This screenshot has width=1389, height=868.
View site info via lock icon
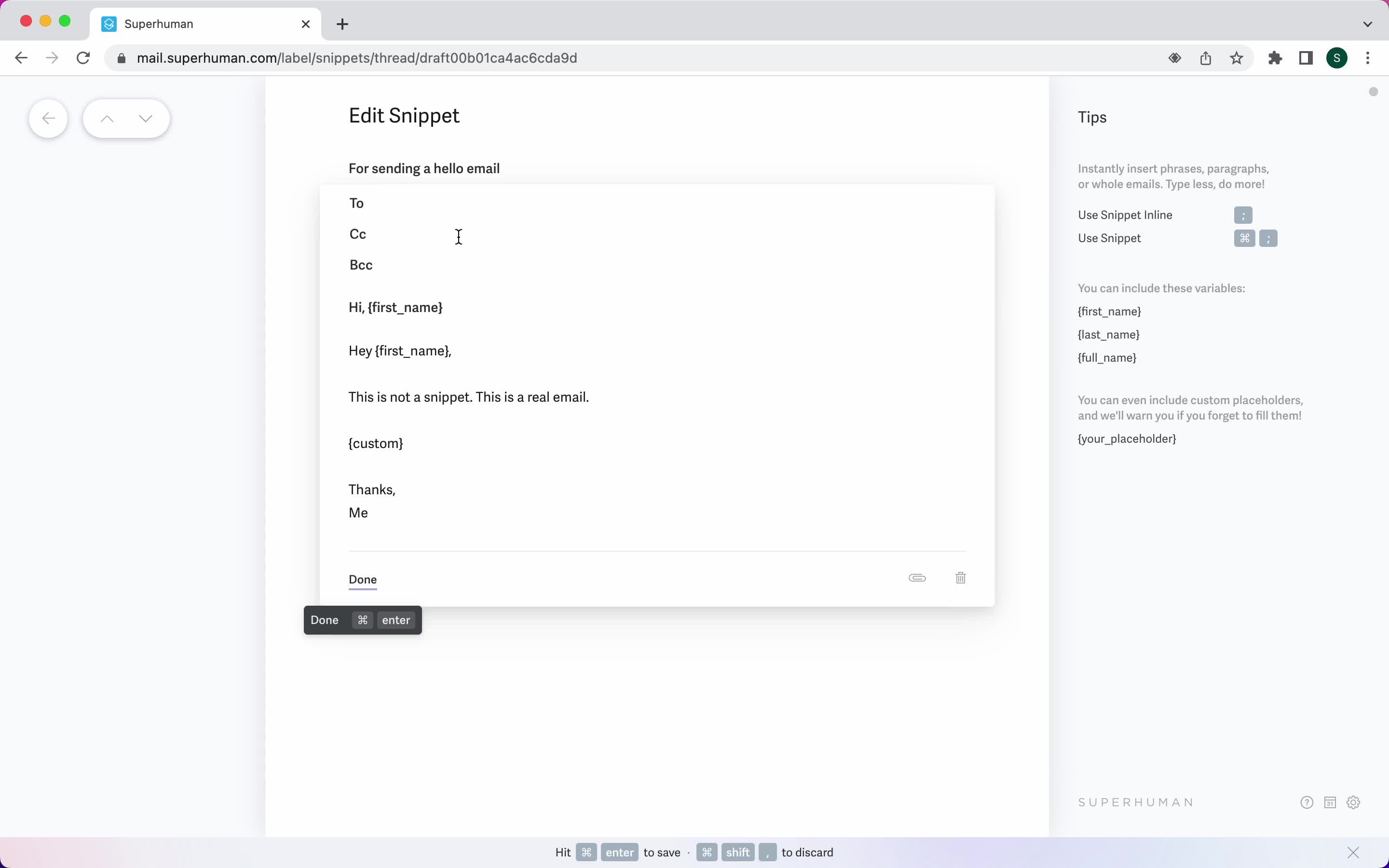121,58
